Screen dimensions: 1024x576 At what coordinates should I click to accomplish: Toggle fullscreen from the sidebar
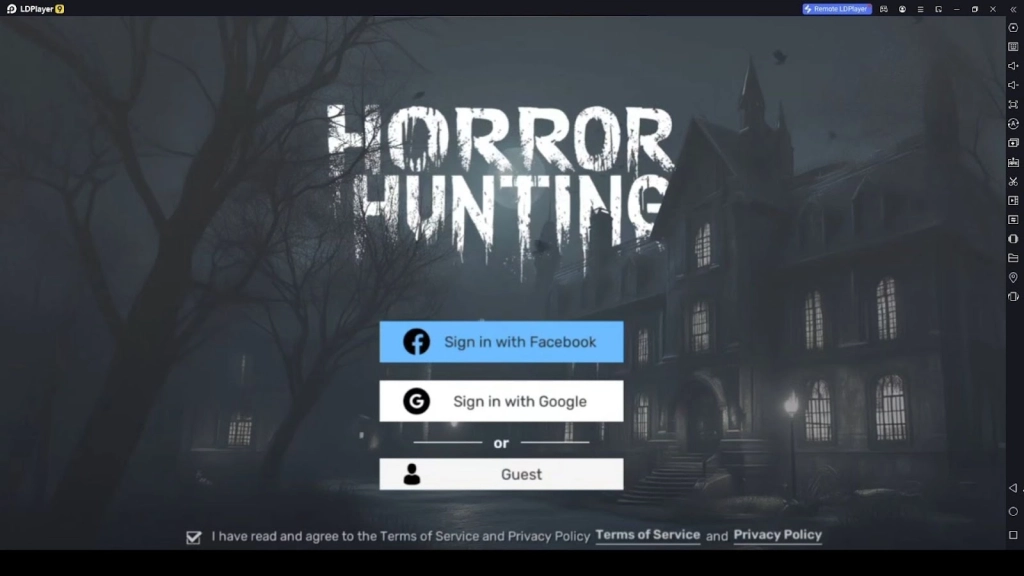point(1013,104)
